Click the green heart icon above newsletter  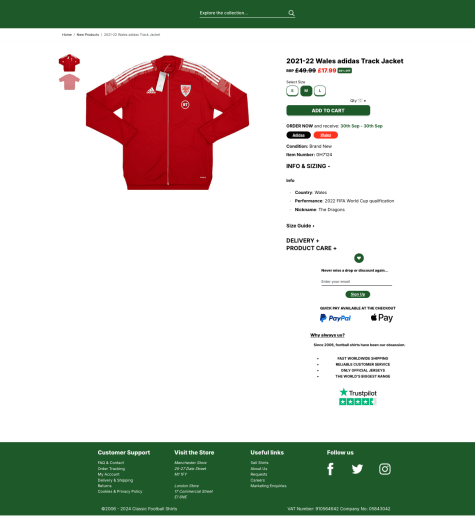tap(359, 258)
